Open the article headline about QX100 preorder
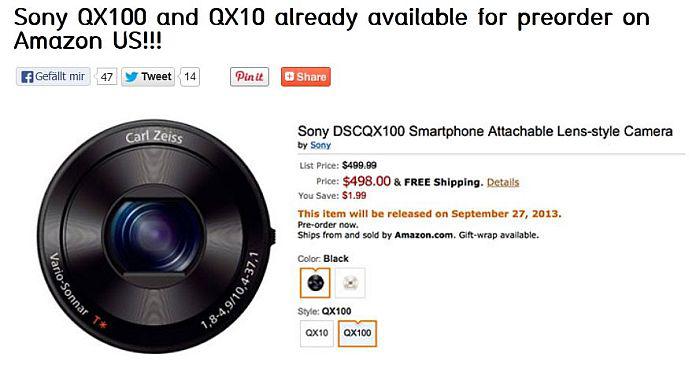Viewport: 700px width, 365px height. [x=331, y=29]
